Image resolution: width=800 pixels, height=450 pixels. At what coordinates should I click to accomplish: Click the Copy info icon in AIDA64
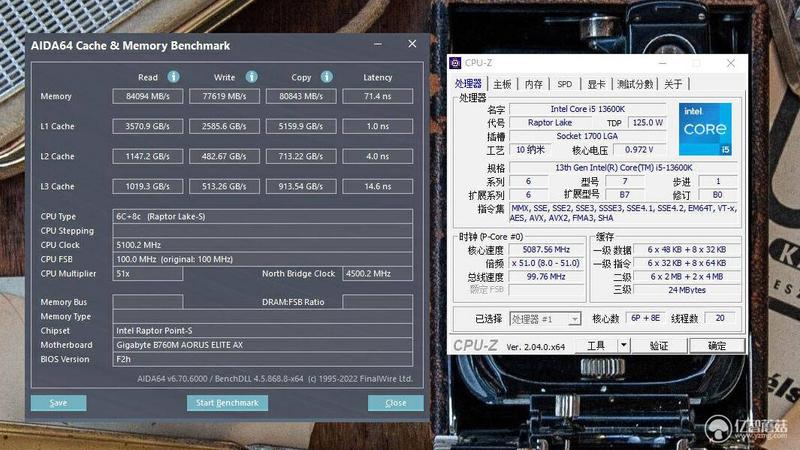click(327, 77)
